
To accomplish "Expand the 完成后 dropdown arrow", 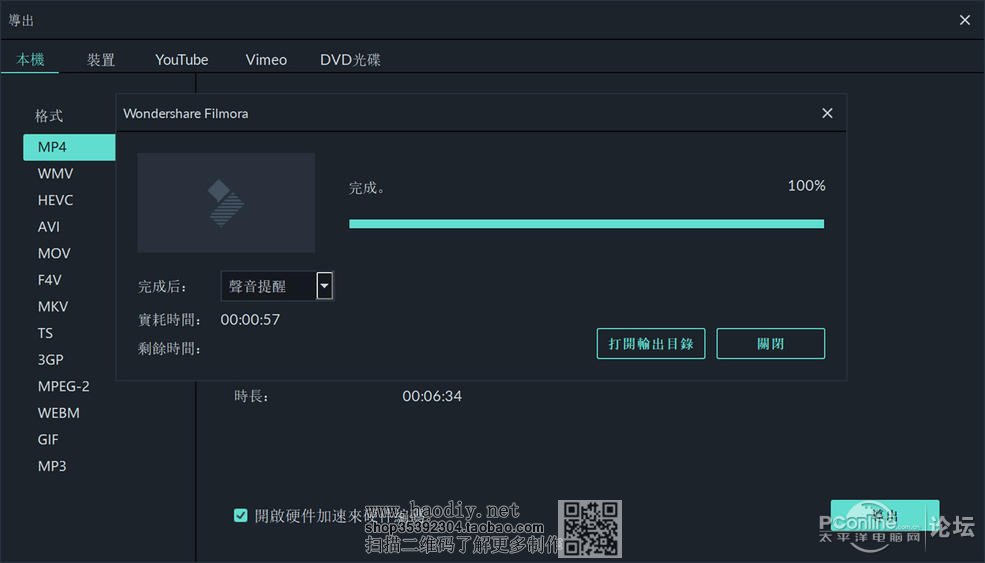I will 324,286.
